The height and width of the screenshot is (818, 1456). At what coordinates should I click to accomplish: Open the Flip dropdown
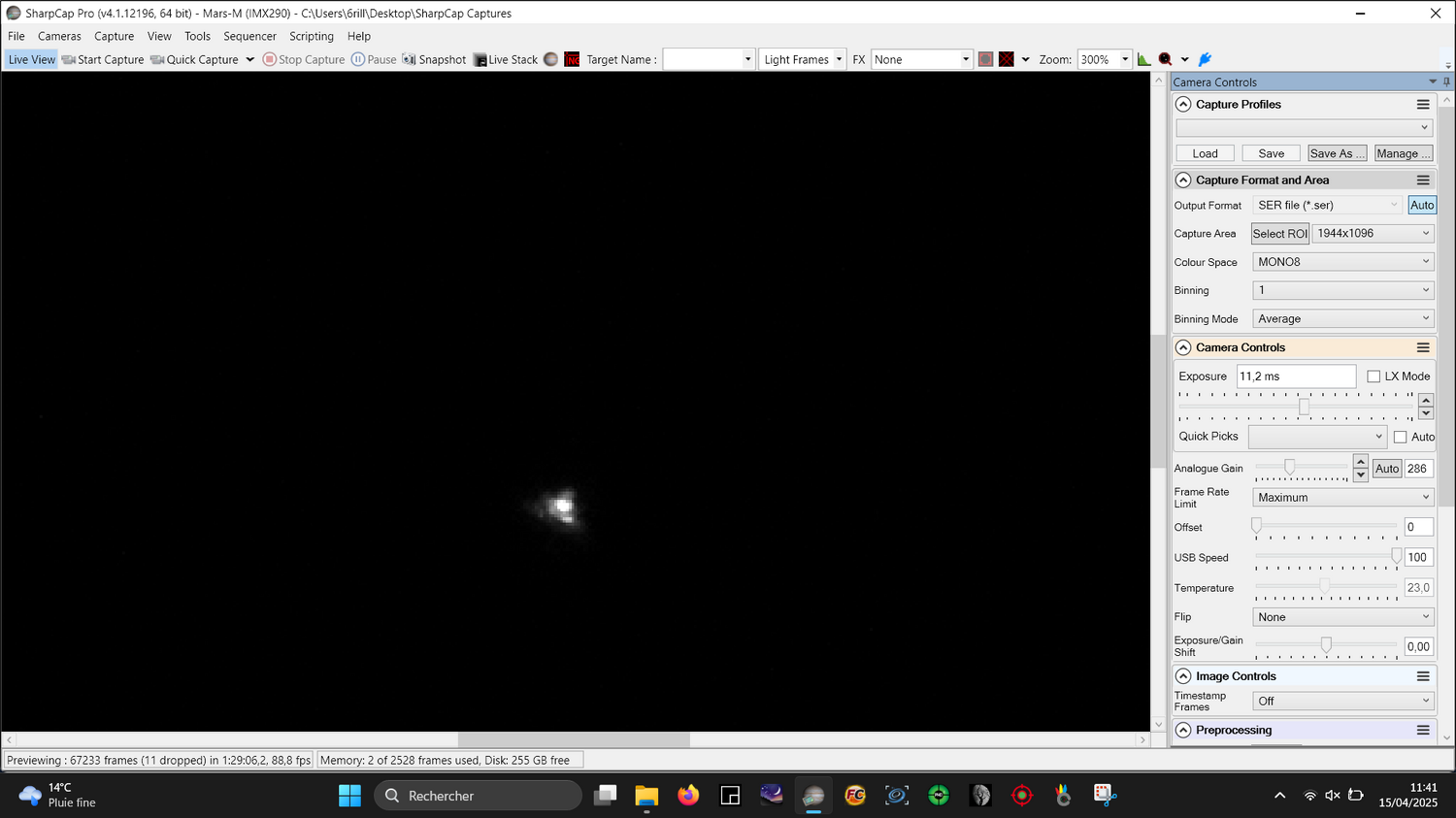(1343, 617)
